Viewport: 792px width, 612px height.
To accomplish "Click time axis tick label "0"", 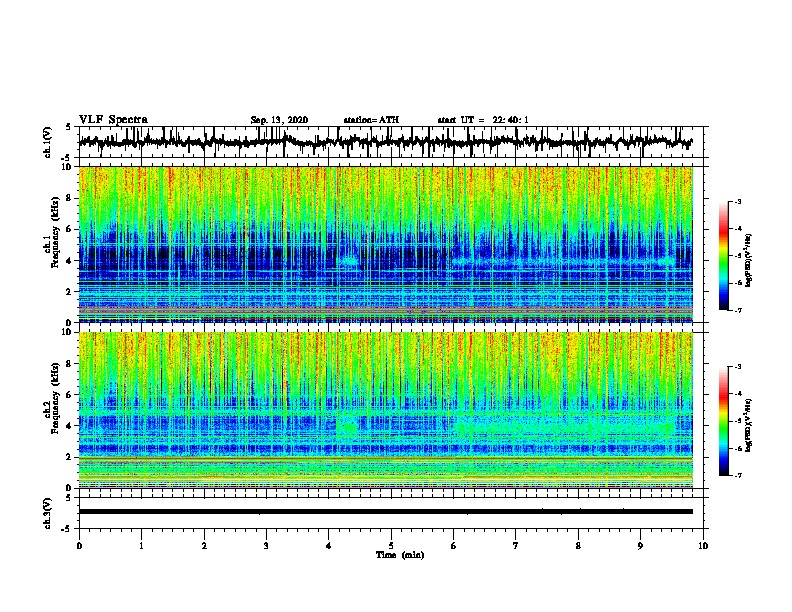I will click(79, 546).
